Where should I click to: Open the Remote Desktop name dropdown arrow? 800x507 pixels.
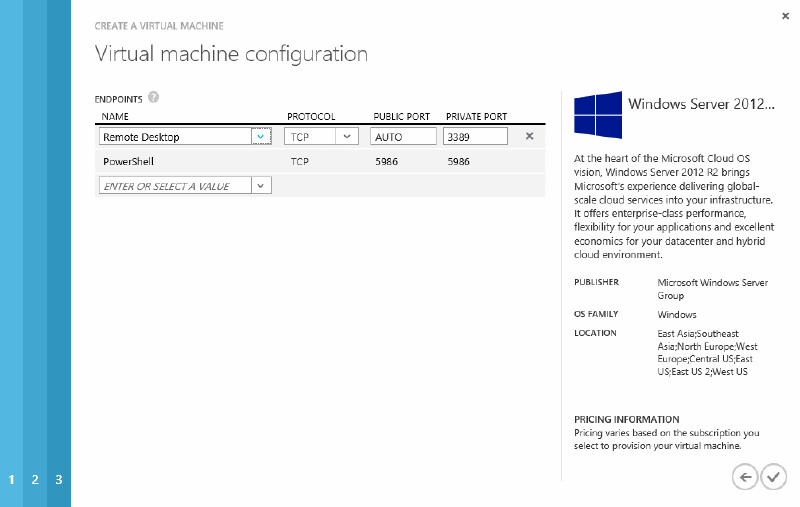click(261, 136)
